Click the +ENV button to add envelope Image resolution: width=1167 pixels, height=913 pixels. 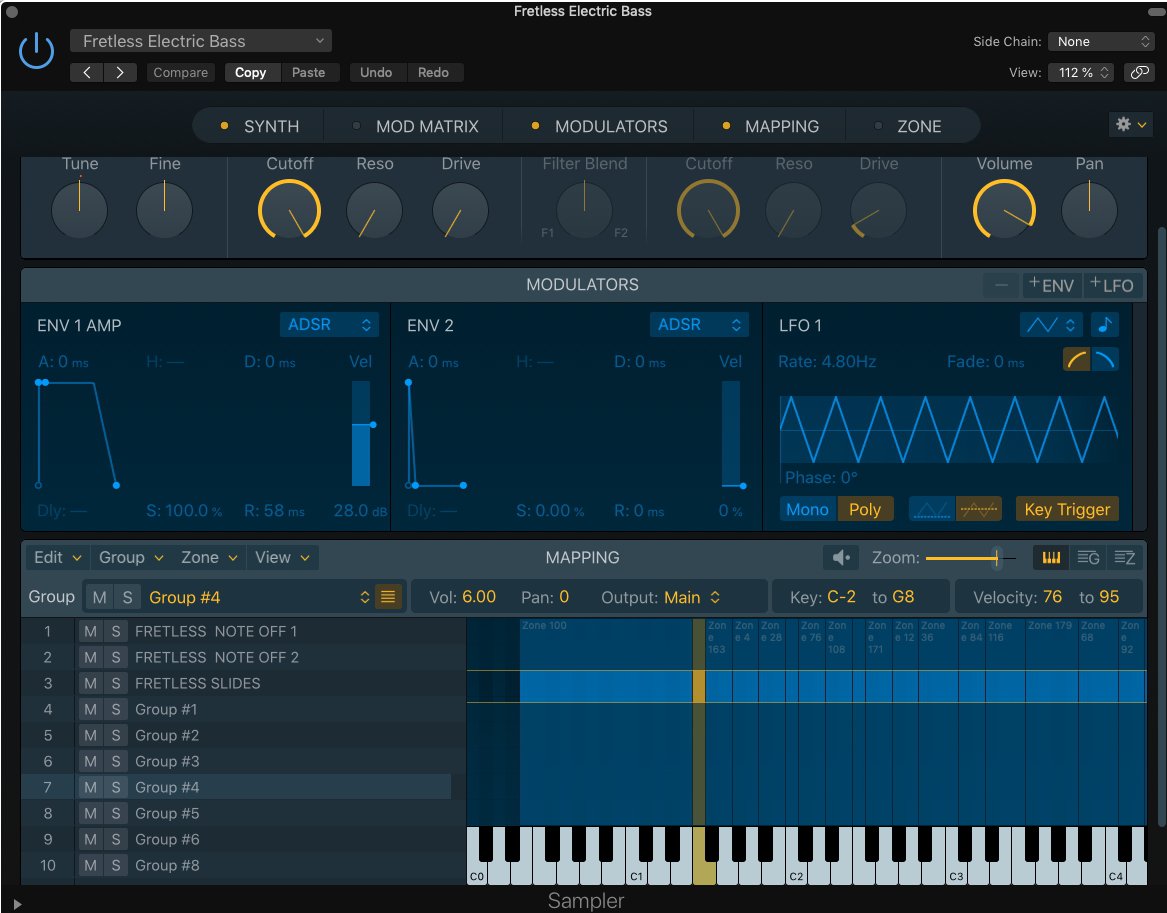(1051, 285)
